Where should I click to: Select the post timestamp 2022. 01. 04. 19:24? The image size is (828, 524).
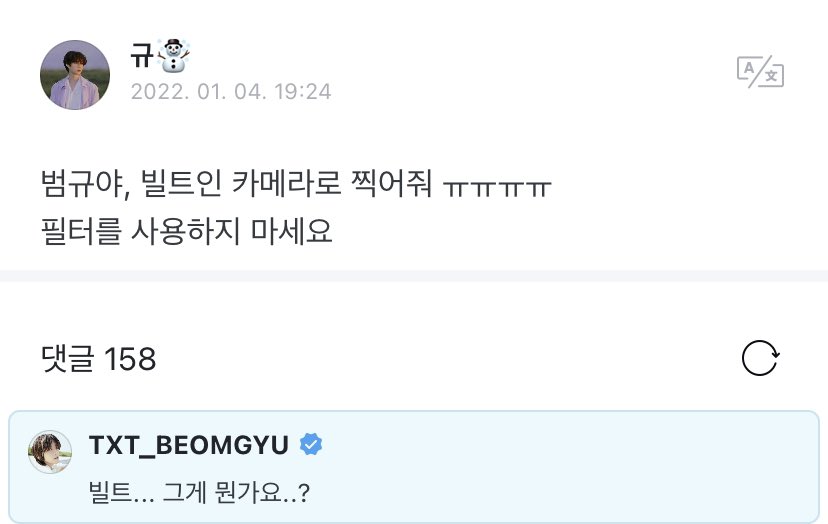click(x=231, y=92)
